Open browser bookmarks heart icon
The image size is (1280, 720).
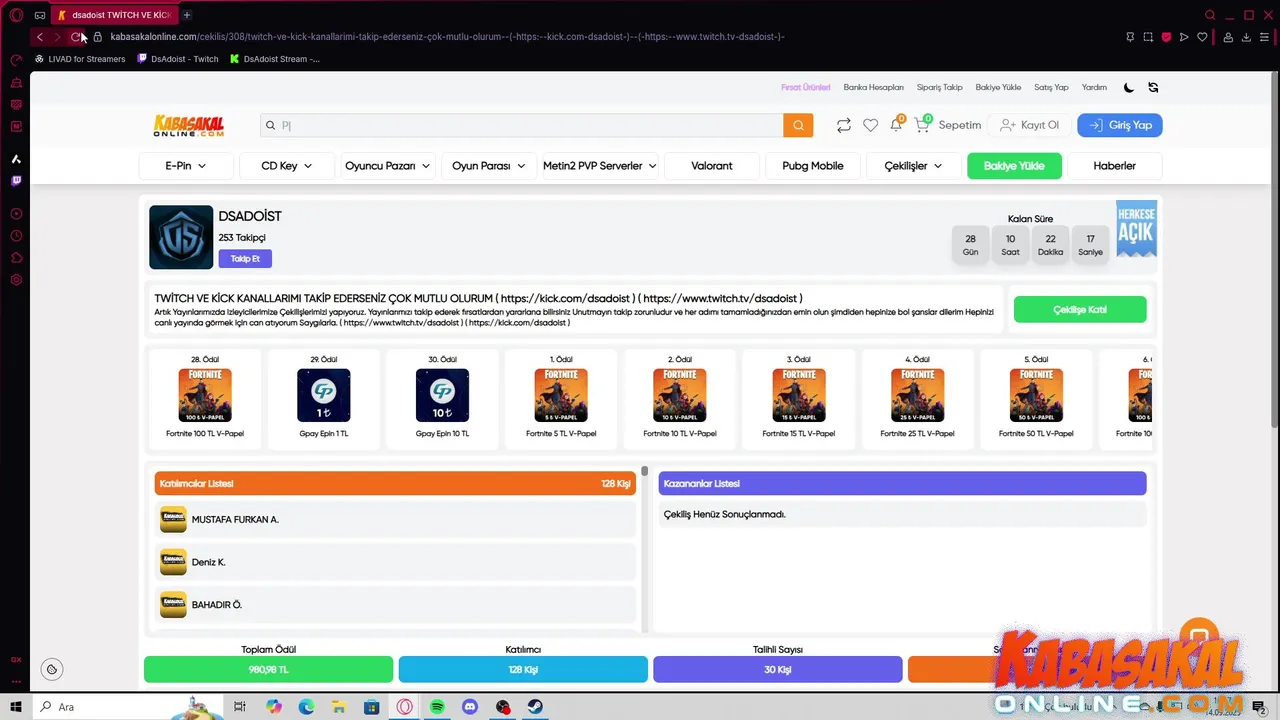tap(1202, 37)
